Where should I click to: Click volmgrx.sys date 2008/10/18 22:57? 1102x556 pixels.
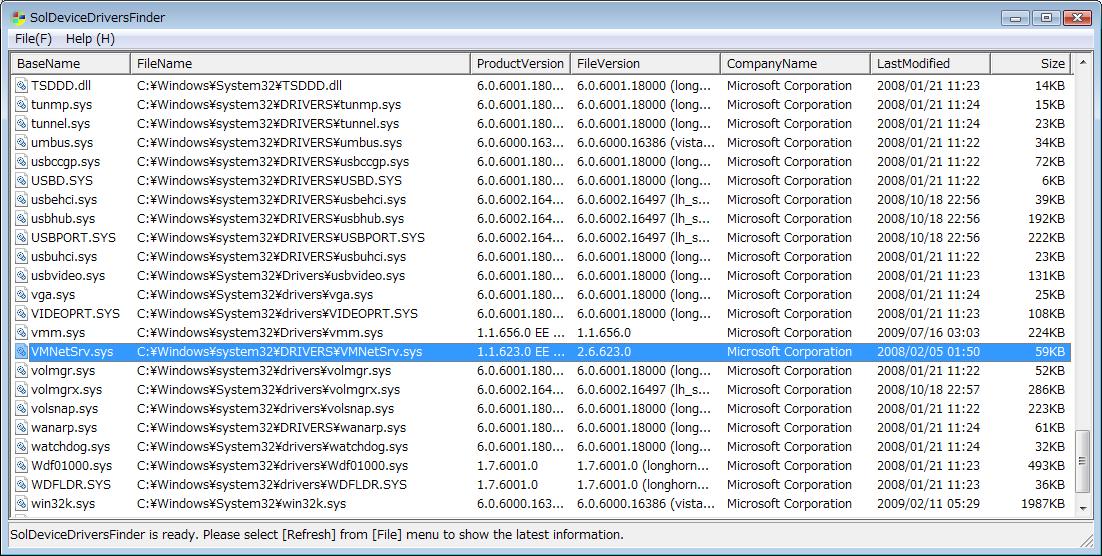928,389
